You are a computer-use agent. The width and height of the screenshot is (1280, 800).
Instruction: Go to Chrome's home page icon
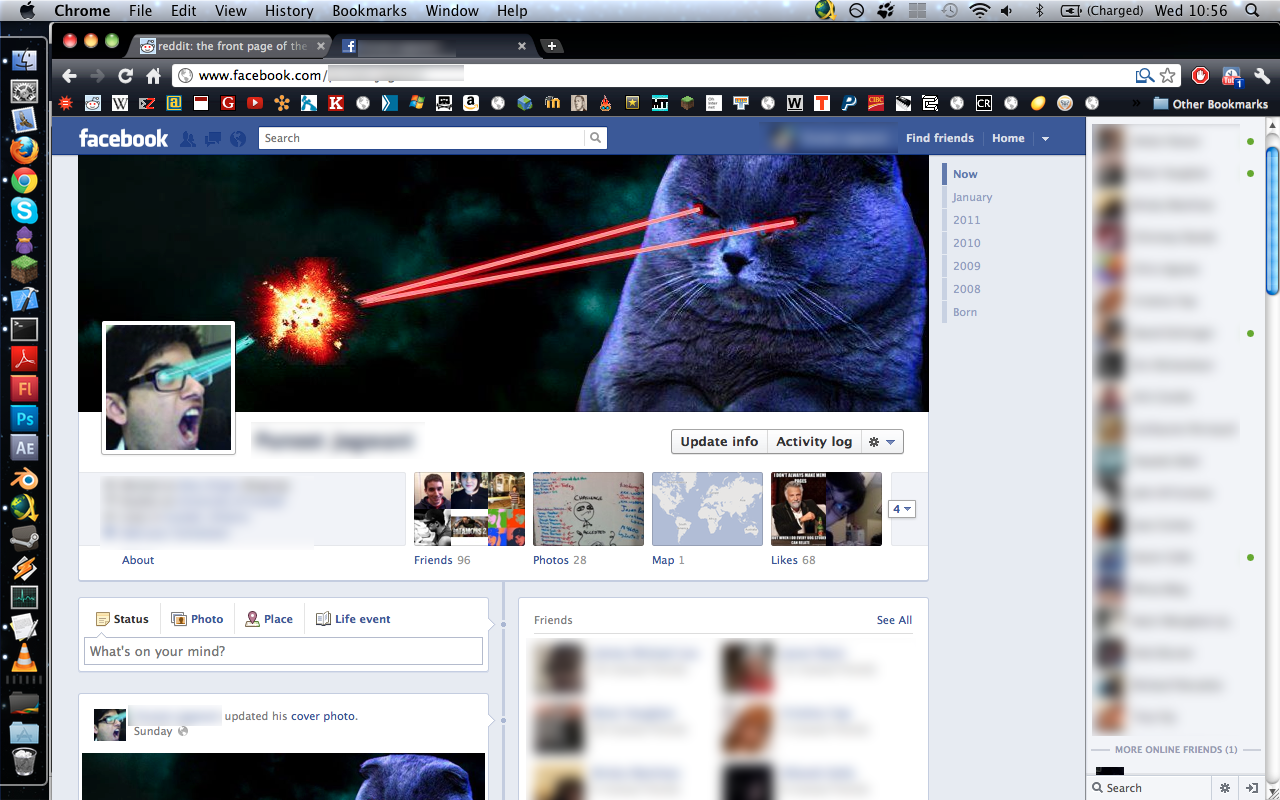pyautogui.click(x=153, y=76)
